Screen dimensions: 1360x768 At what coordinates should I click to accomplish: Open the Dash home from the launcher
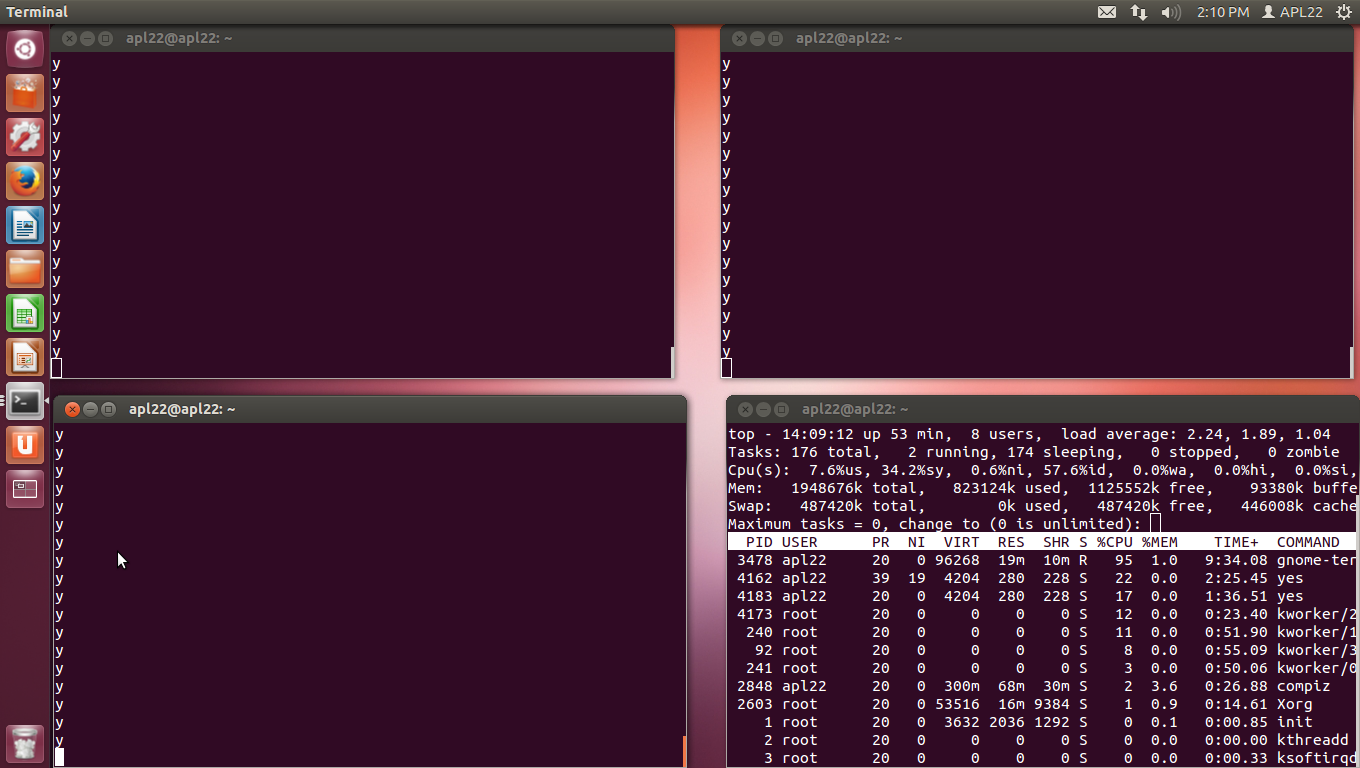pos(25,49)
